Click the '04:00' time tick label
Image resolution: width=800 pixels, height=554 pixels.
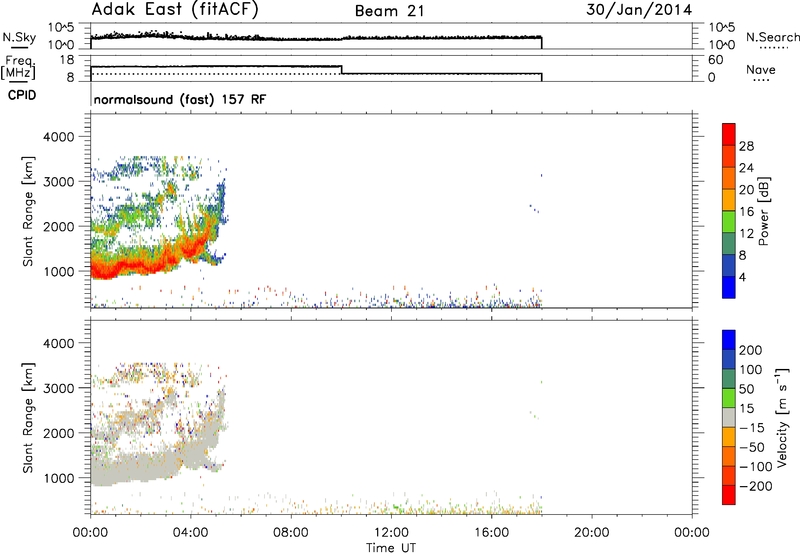[190, 533]
